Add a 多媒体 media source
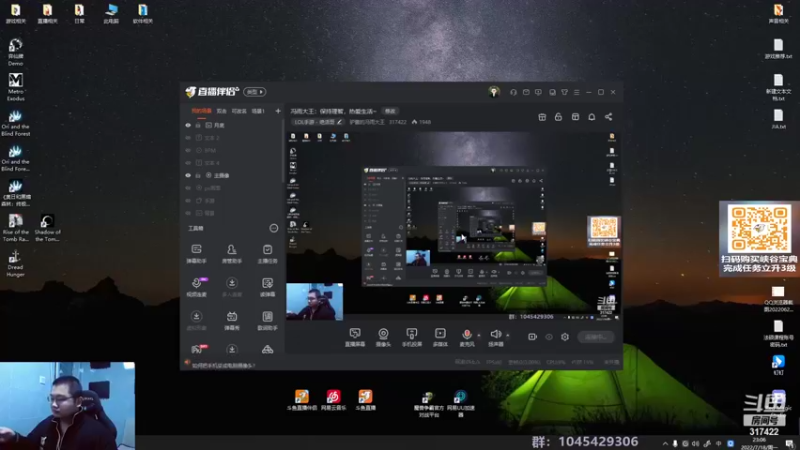 pos(440,337)
